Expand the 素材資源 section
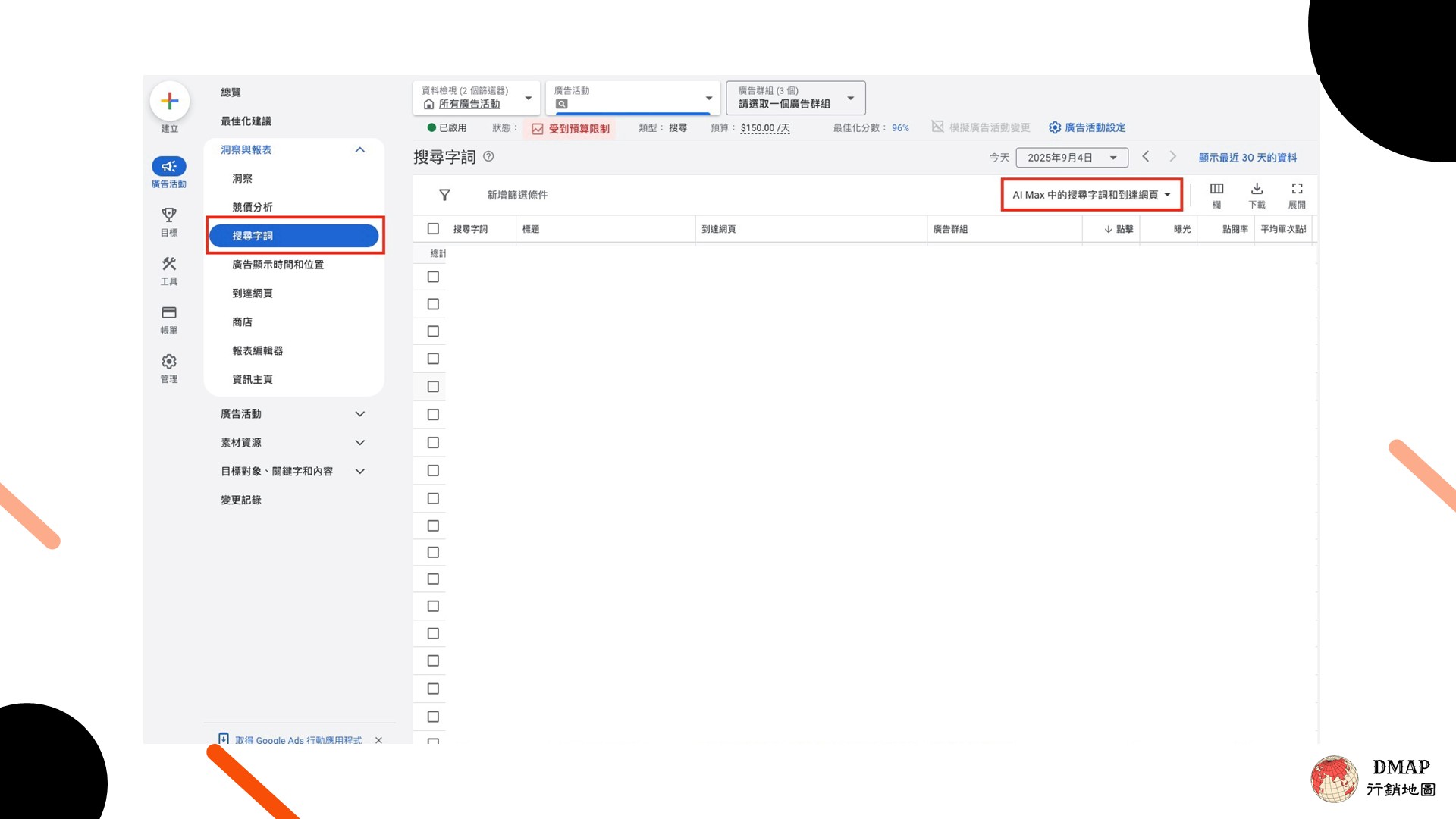The height and width of the screenshot is (819, 1456). [x=293, y=443]
